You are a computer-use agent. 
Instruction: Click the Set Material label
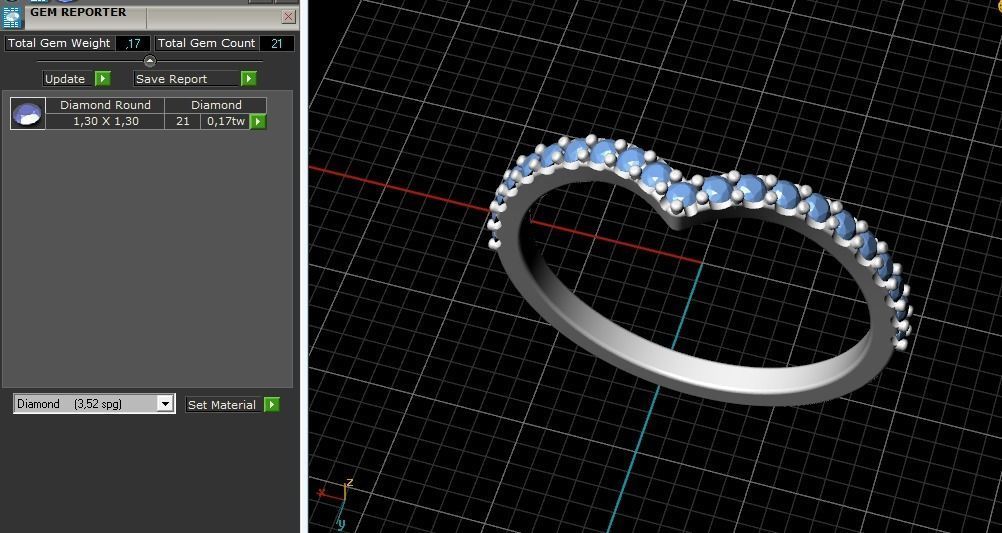pos(222,405)
